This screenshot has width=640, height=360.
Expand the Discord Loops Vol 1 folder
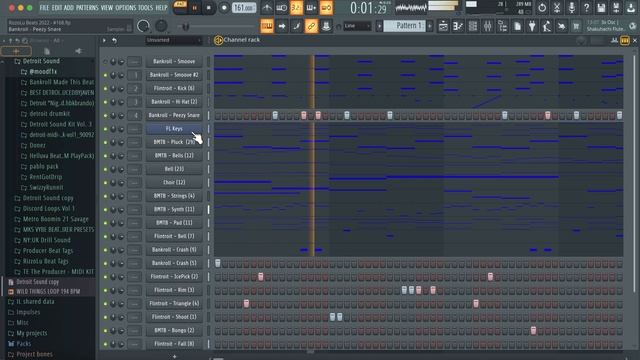(x=44, y=209)
